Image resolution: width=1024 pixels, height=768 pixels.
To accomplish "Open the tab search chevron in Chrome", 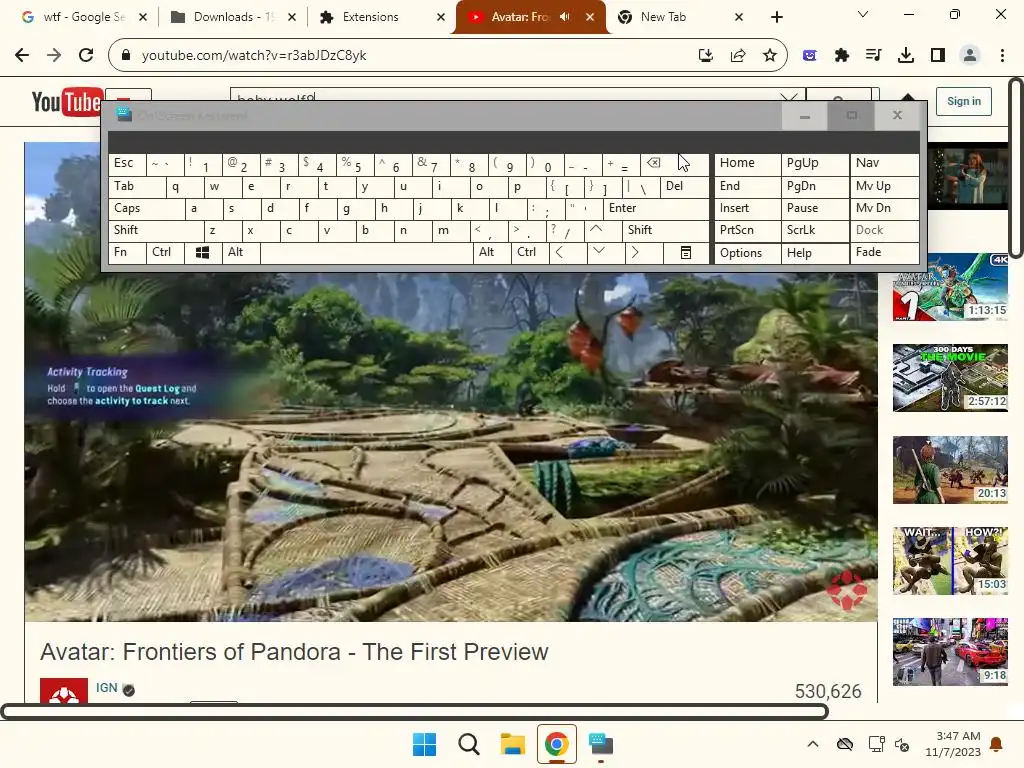I will tap(863, 14).
